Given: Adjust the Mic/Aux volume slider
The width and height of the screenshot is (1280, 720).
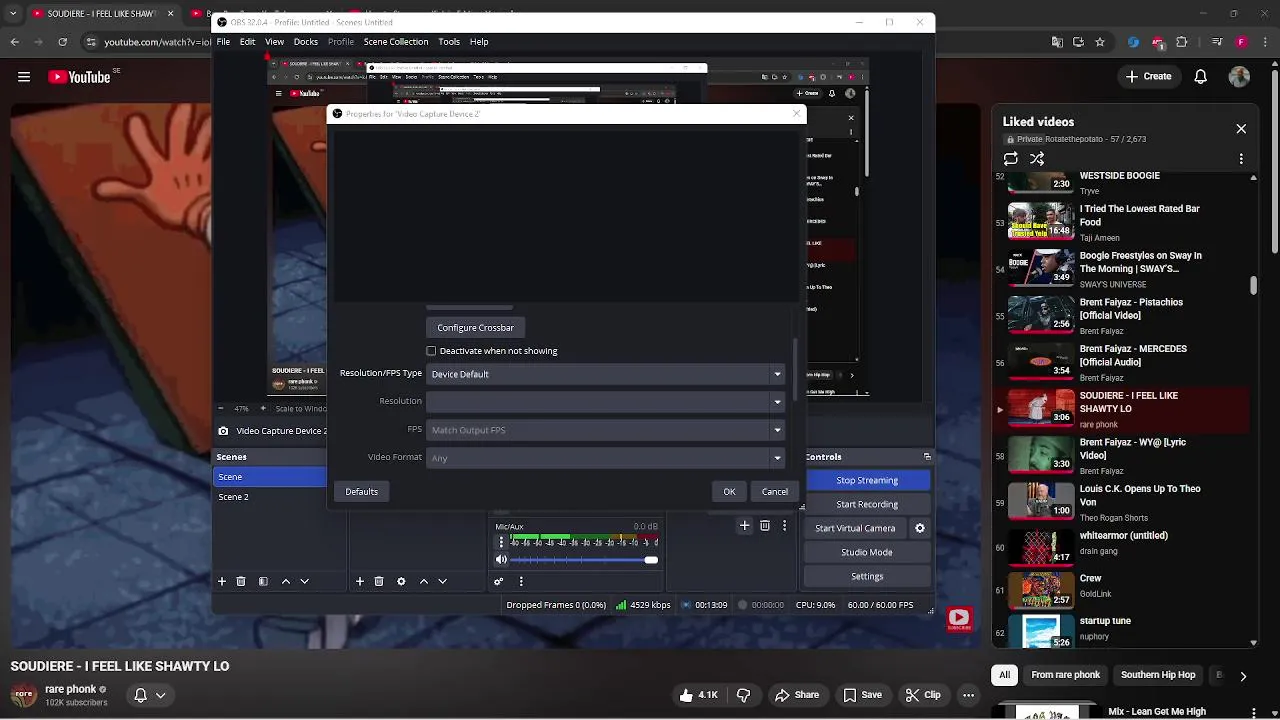Looking at the screenshot, I should tap(585, 560).
